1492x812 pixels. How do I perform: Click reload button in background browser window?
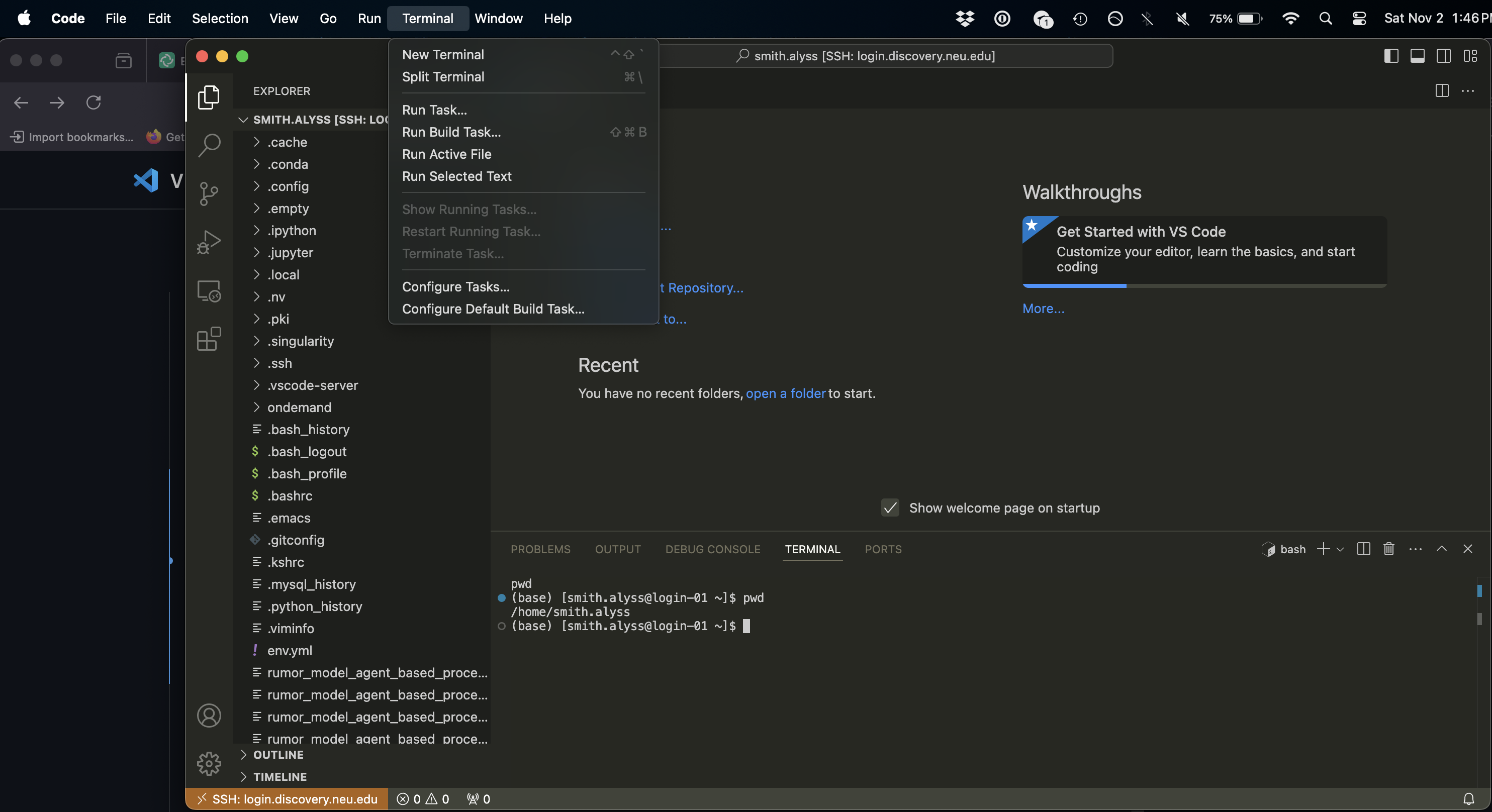[94, 103]
